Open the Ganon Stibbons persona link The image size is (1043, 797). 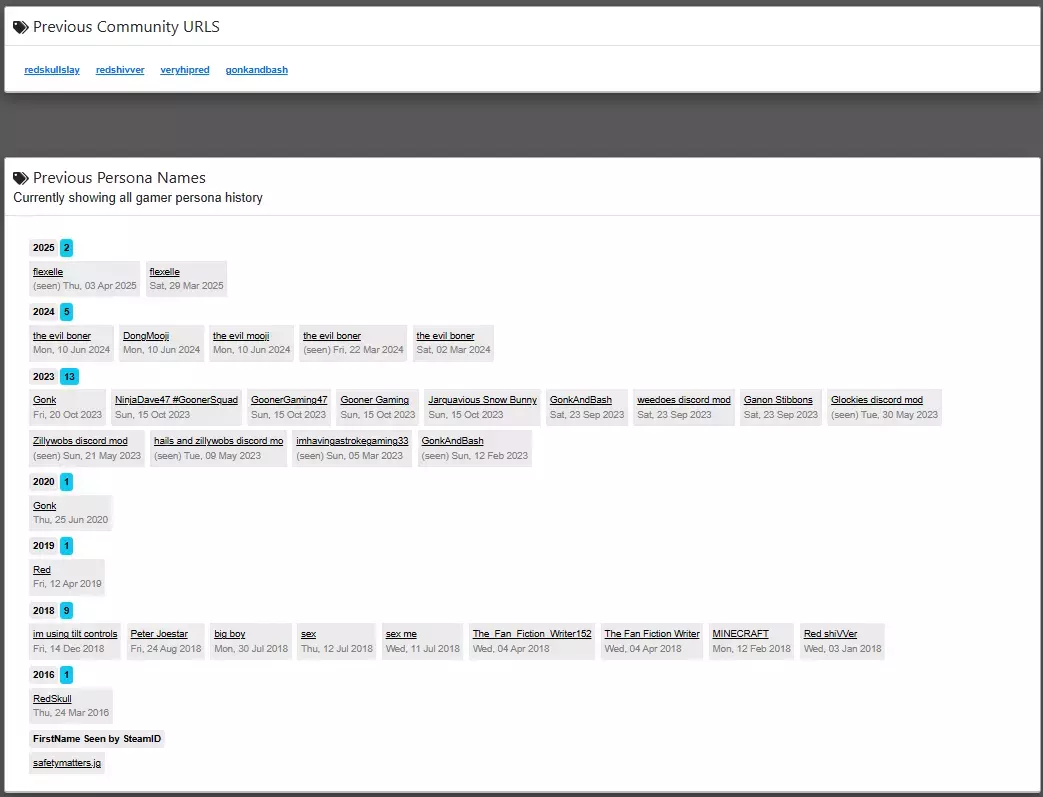point(778,400)
